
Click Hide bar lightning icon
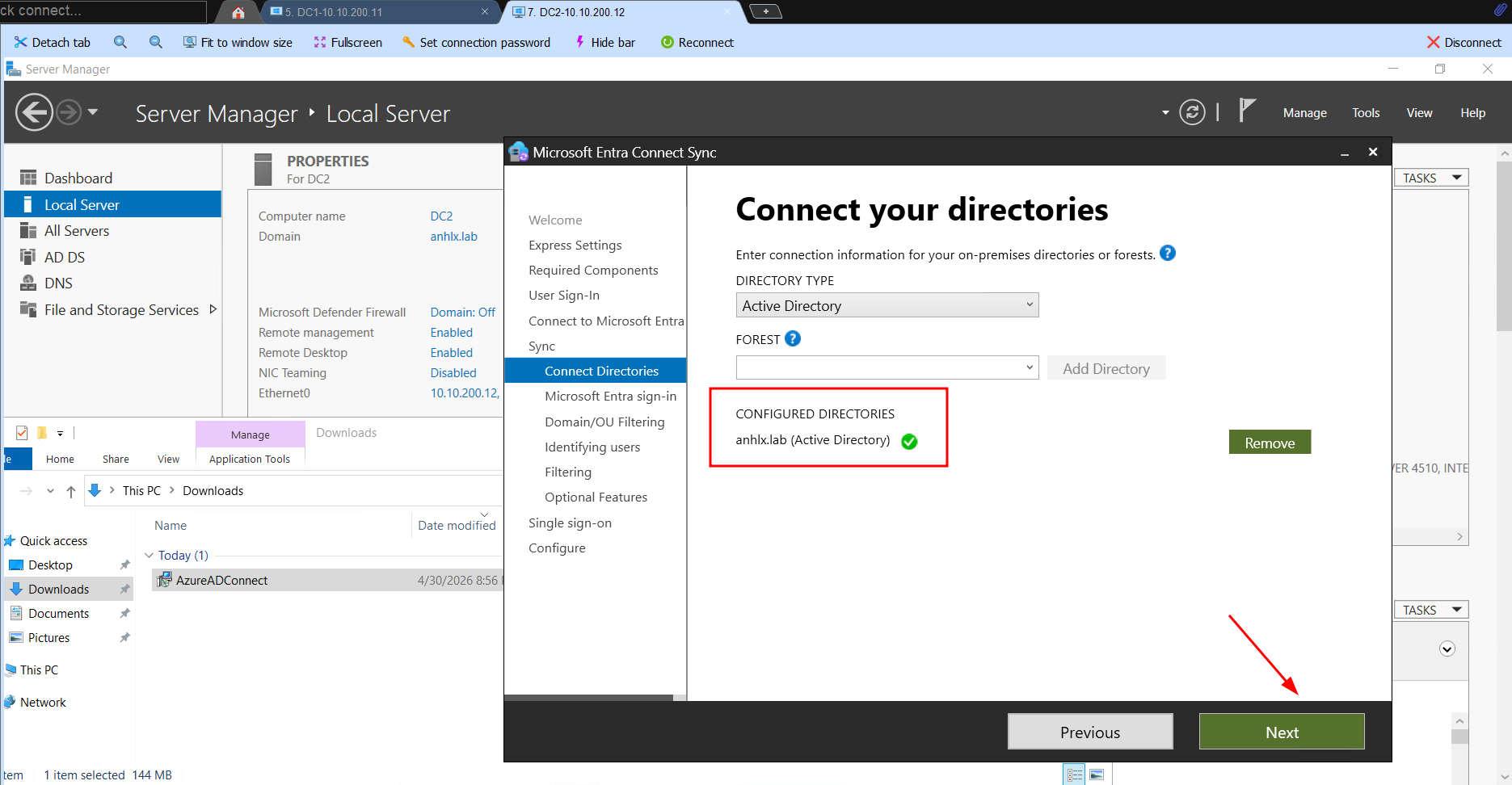(579, 42)
